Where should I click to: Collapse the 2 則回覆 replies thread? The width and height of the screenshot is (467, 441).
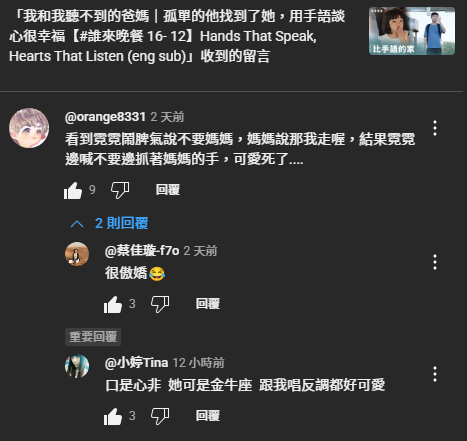(x=109, y=223)
